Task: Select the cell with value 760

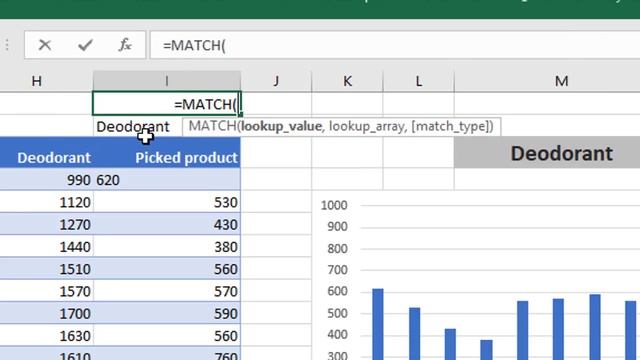Action: coord(167,354)
